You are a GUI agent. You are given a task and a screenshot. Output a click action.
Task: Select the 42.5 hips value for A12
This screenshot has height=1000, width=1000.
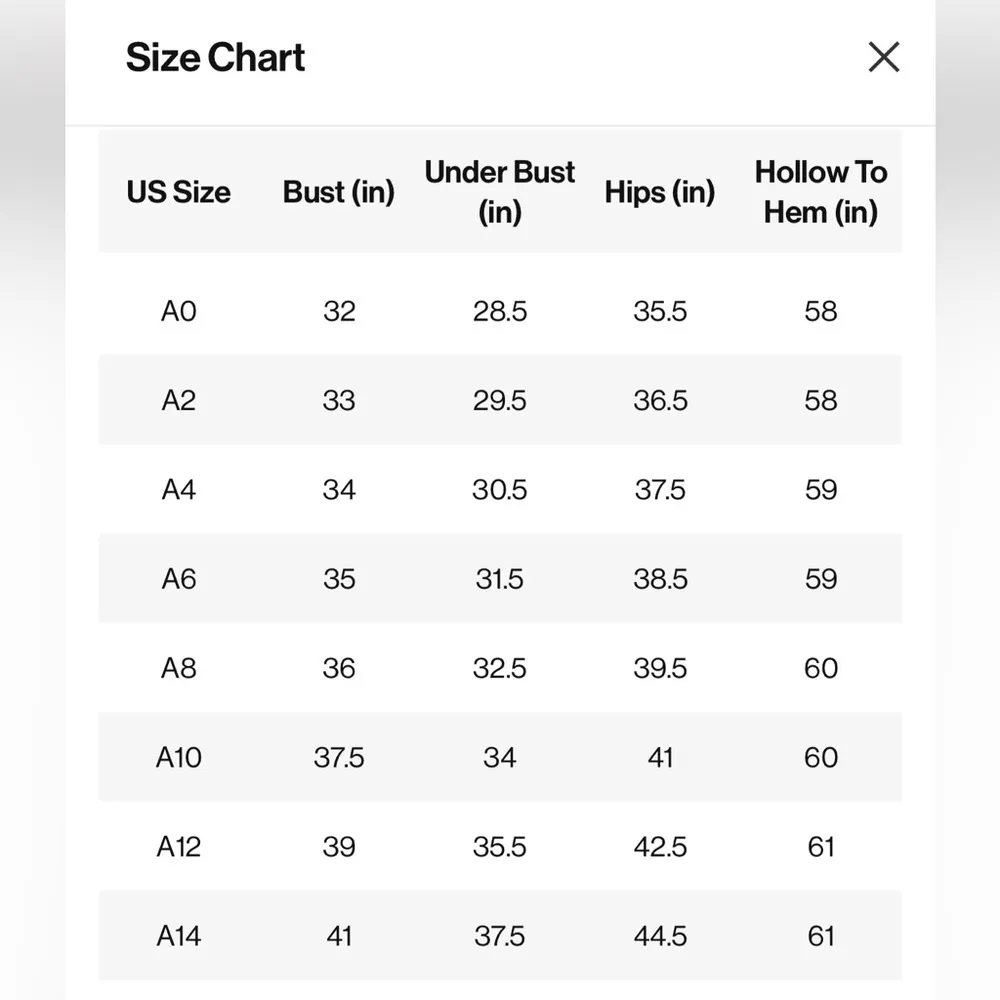click(x=660, y=847)
